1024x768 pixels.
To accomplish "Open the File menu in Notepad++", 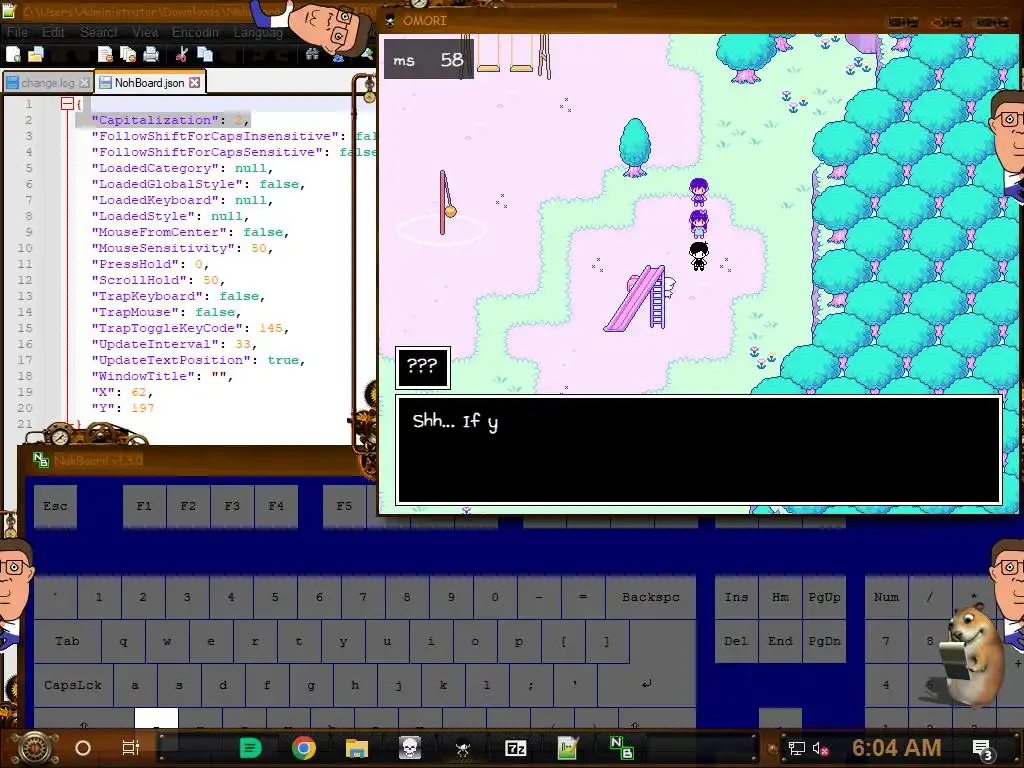I will click(x=17, y=32).
